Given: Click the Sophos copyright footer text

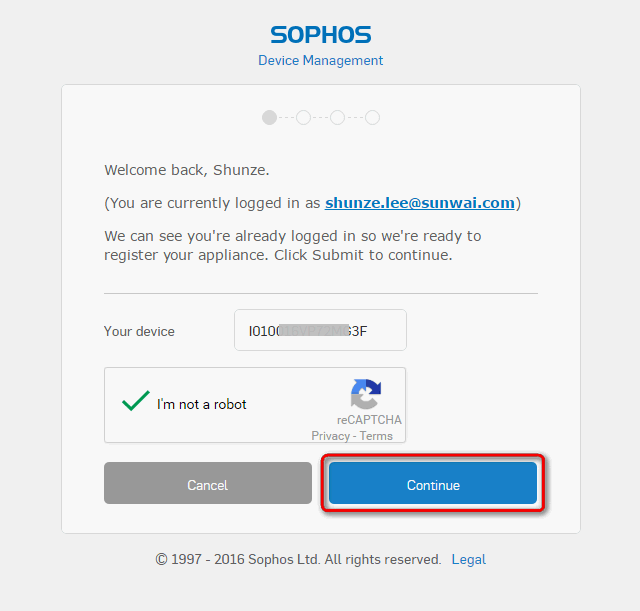Looking at the screenshot, I should point(298,559).
